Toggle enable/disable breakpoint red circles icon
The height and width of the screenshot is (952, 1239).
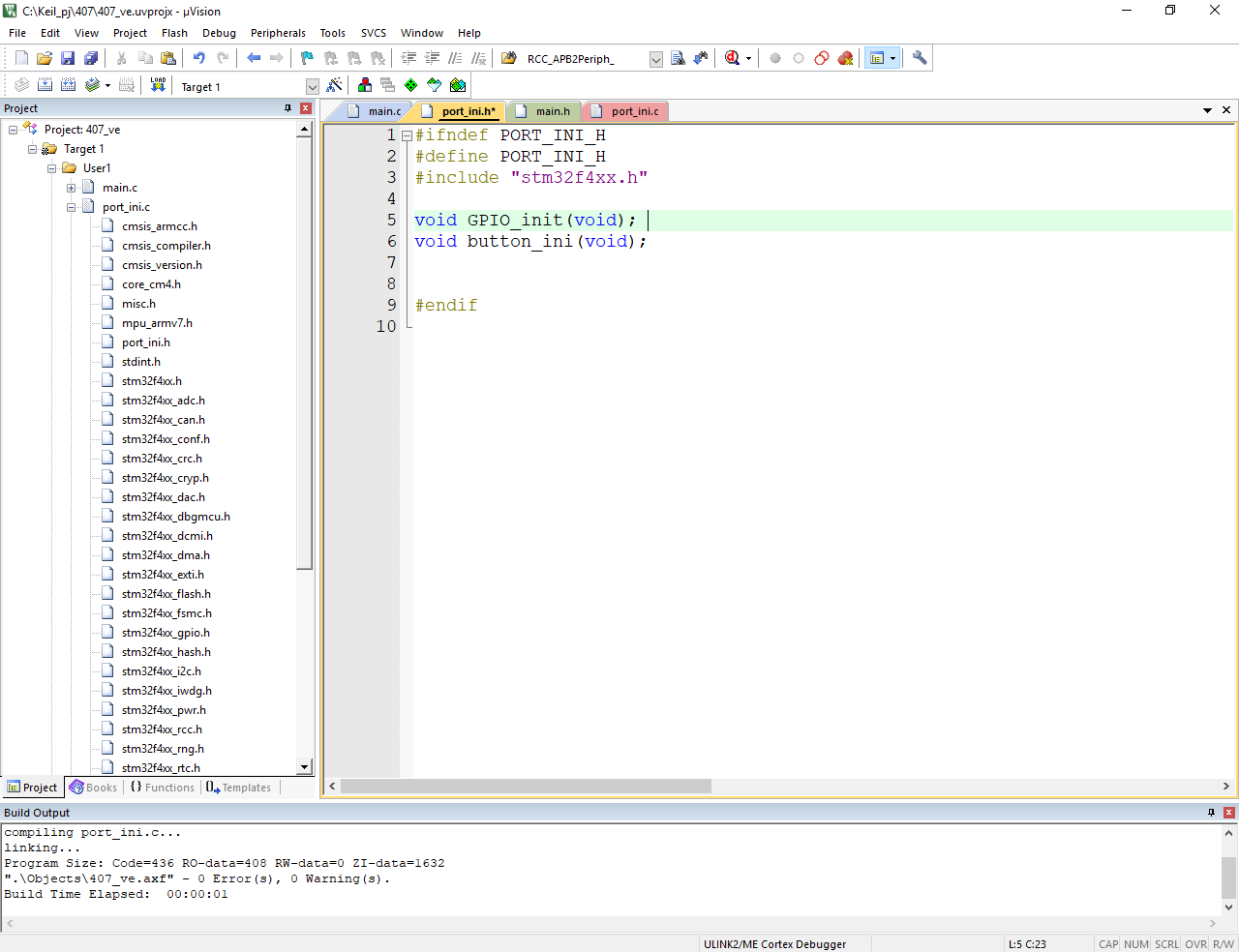click(822, 58)
